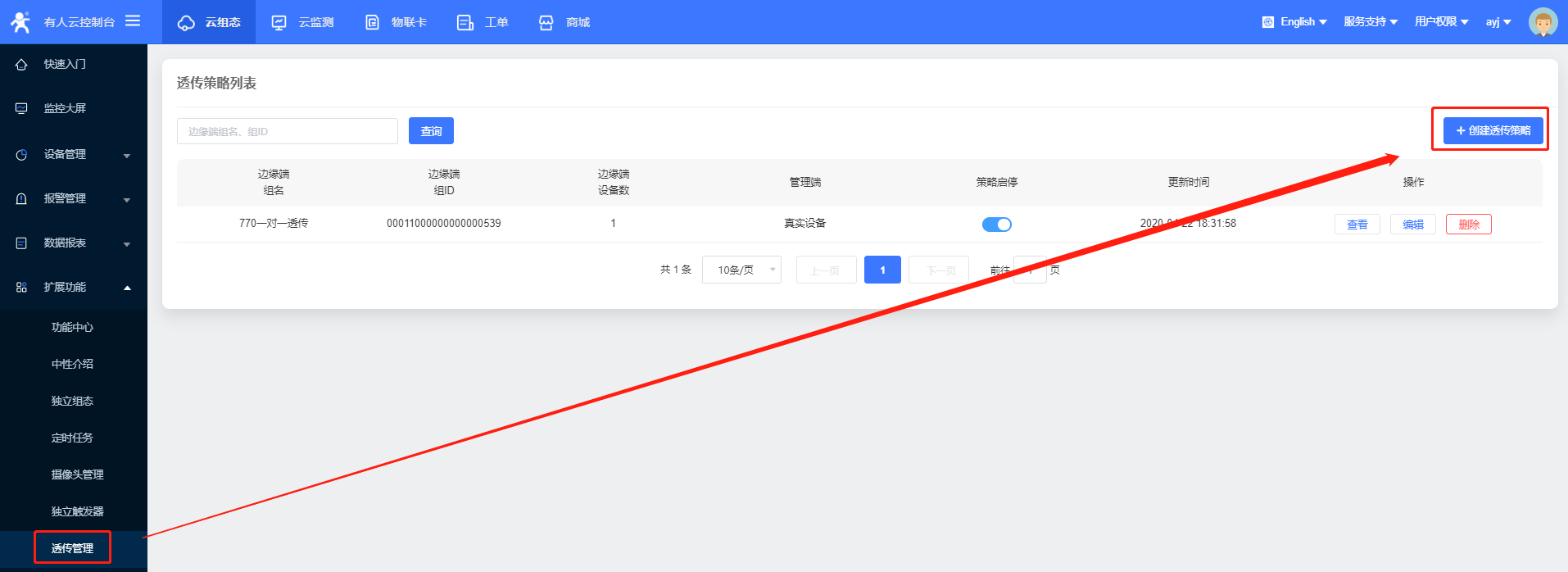Collapse the 扩展功能 sidebar section
Viewport: 1568px width, 572px height.
click(74, 287)
